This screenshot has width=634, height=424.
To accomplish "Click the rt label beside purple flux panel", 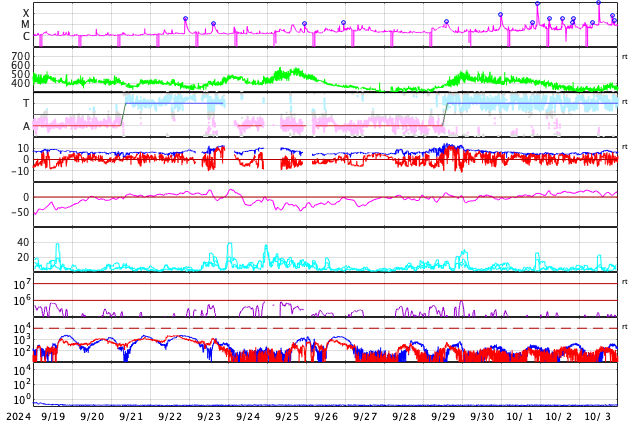I will [x=625, y=281].
